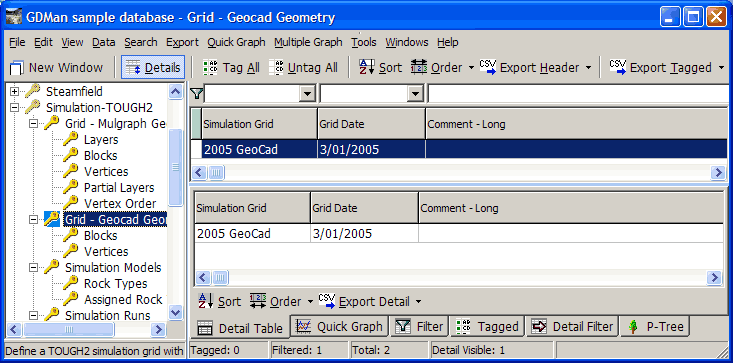Open the Quick Graph menu

[x=236, y=42]
